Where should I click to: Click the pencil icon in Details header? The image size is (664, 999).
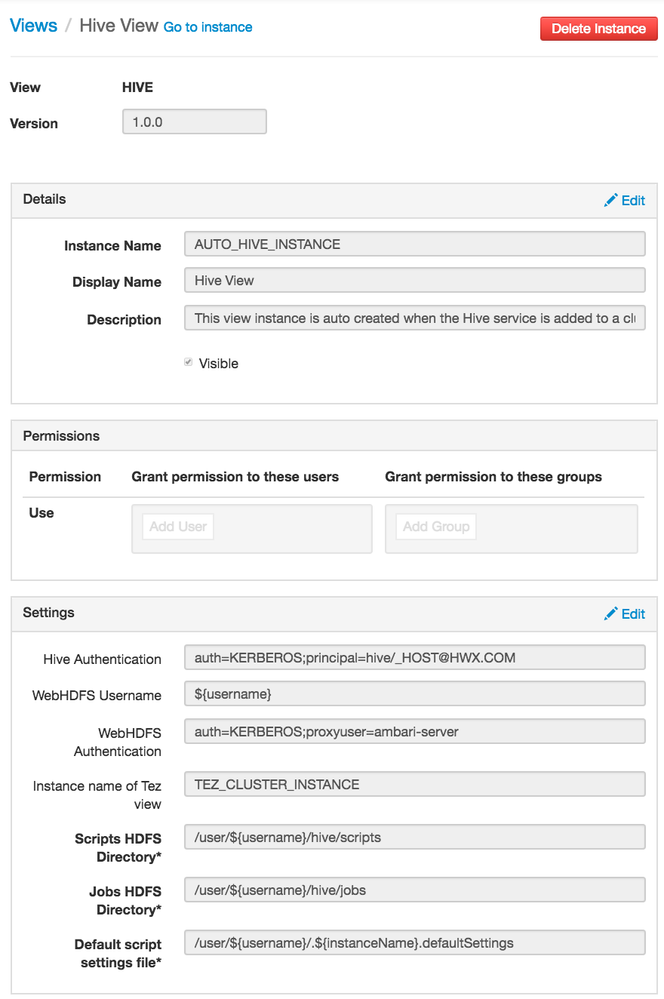(x=611, y=200)
